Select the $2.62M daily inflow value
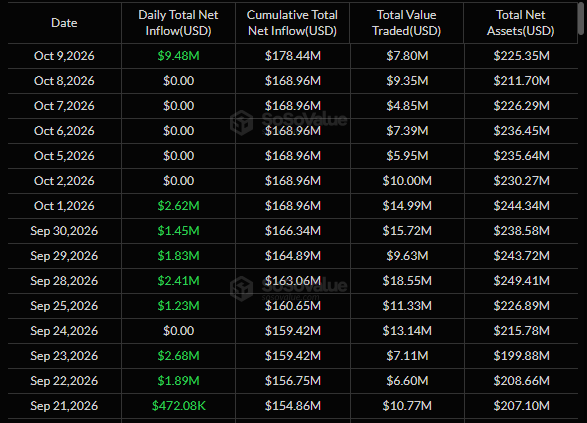This screenshot has height=423, width=587. (x=178, y=206)
